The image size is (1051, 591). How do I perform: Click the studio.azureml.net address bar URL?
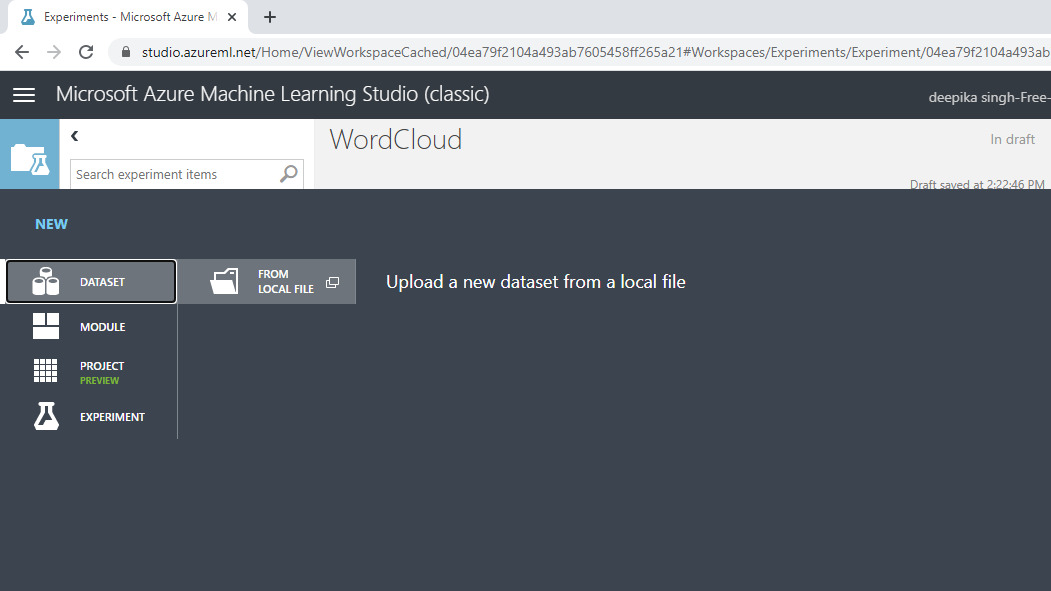[x=595, y=52]
